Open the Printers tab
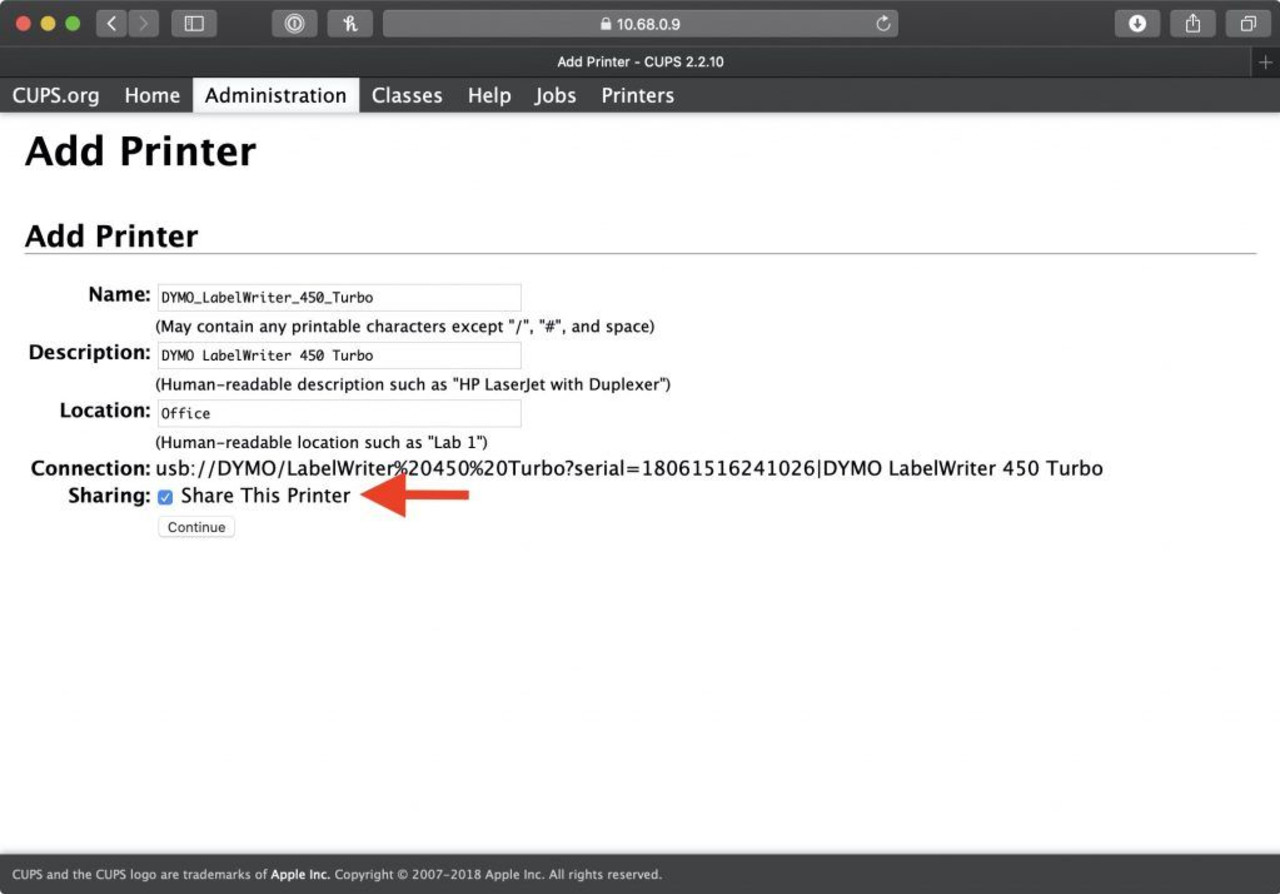Image resolution: width=1280 pixels, height=894 pixels. (637, 96)
